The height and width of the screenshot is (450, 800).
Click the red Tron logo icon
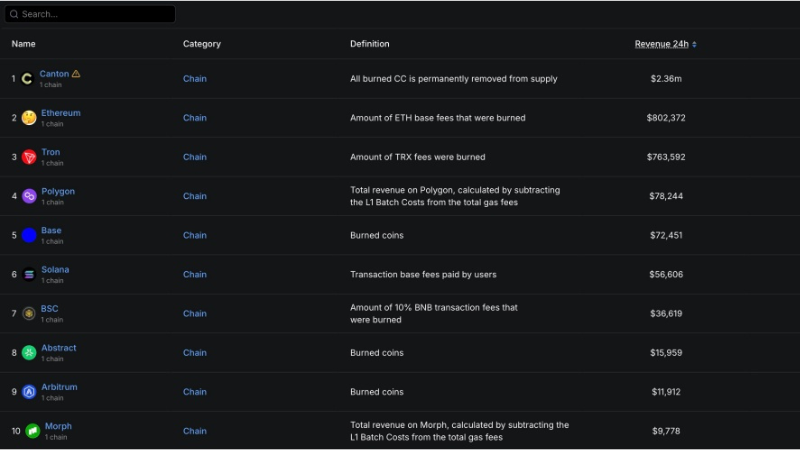tap(29, 157)
